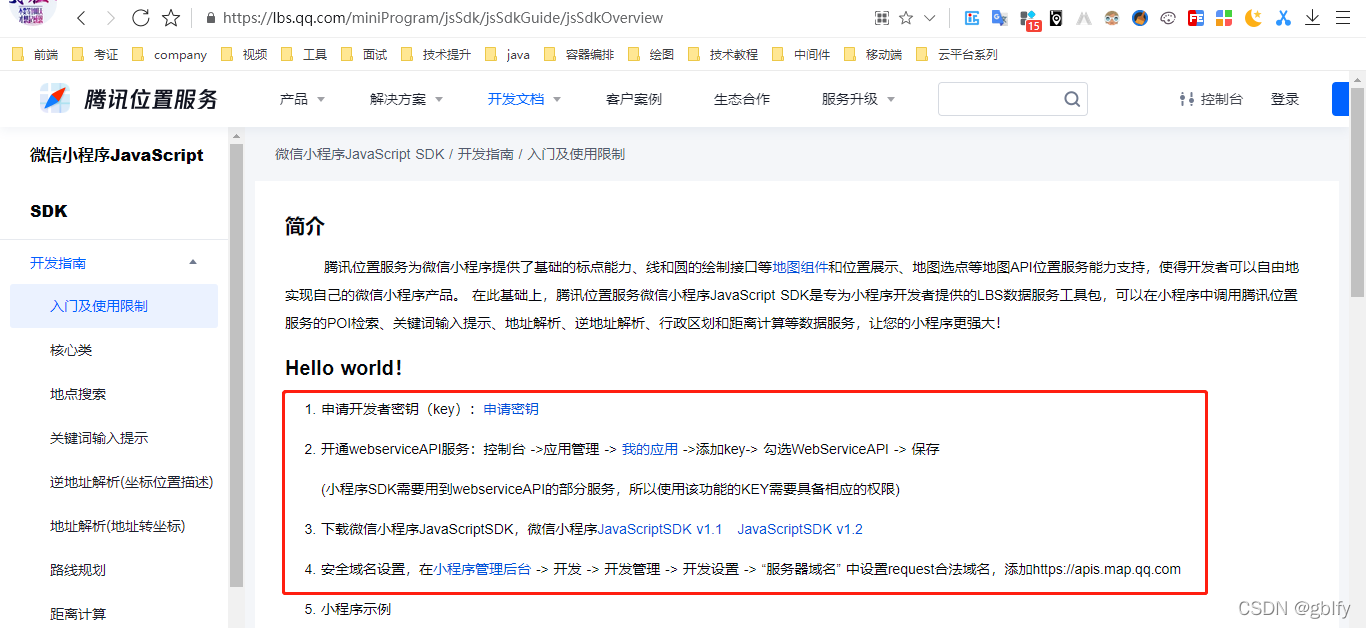Expand the 解决方案 navigation dropdown

pos(406,99)
